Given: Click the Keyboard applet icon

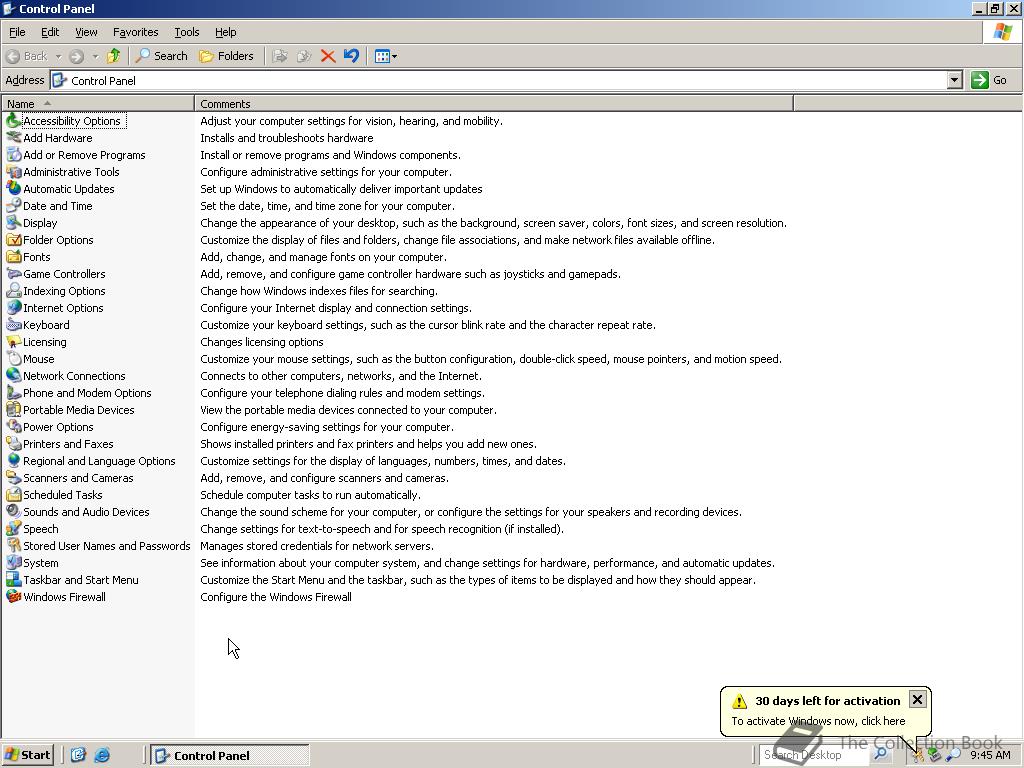Looking at the screenshot, I should [13, 325].
